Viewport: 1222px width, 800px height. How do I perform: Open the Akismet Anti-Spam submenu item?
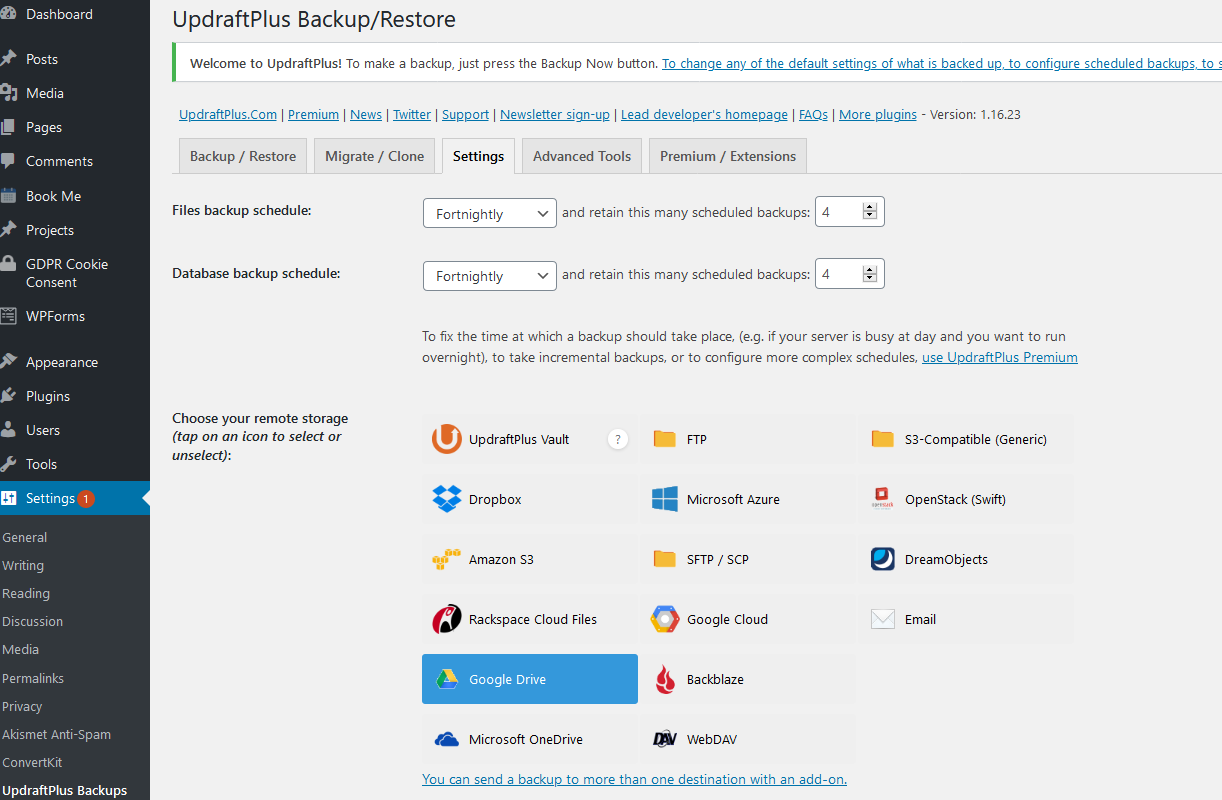(56, 734)
